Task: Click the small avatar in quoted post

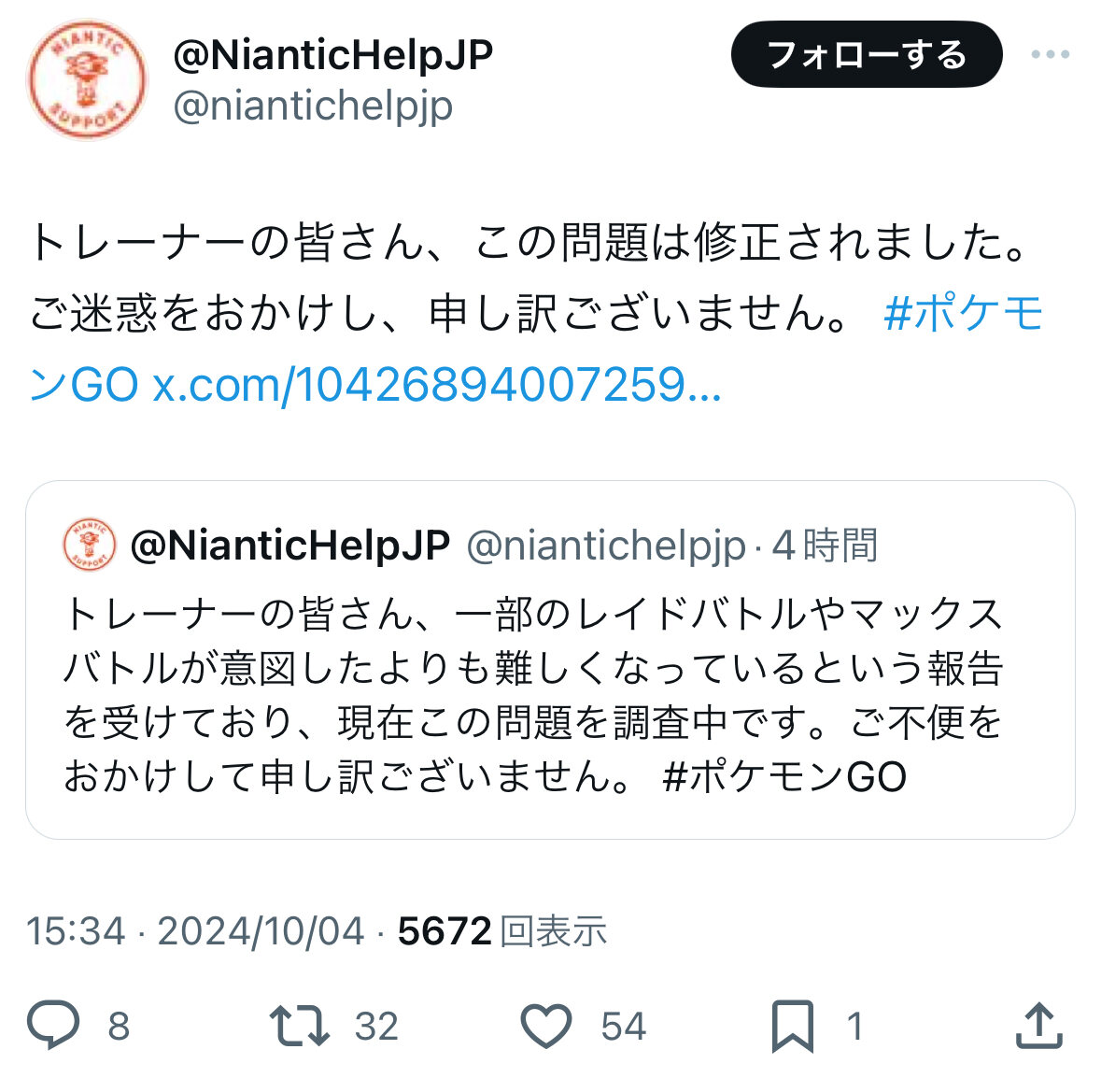Action: [90, 545]
